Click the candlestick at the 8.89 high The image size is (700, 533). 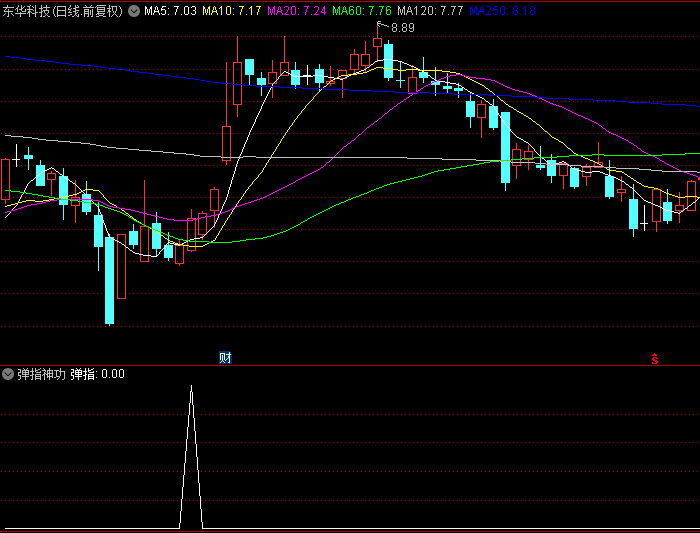(x=377, y=42)
